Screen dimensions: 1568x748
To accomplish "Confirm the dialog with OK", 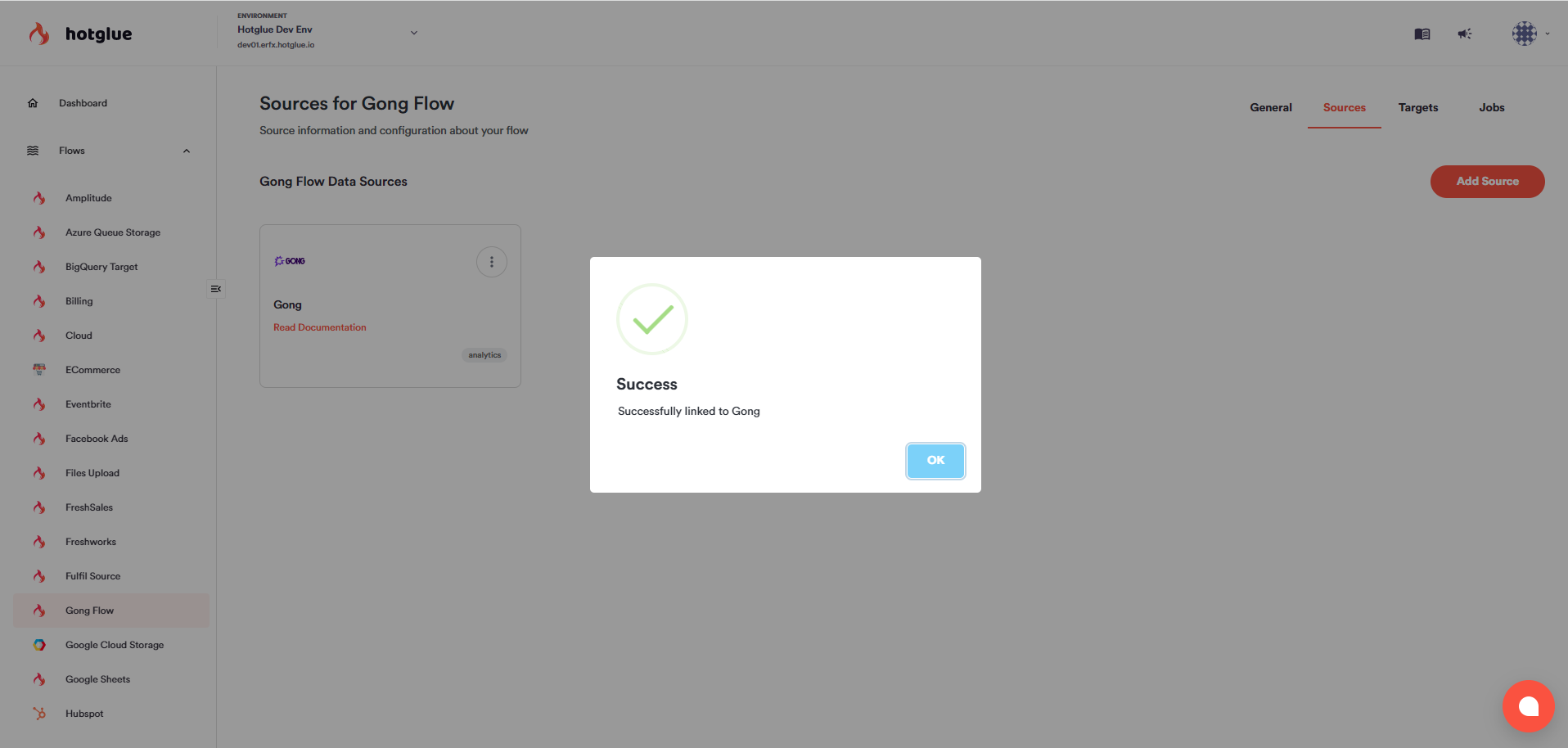I will [x=935, y=461].
